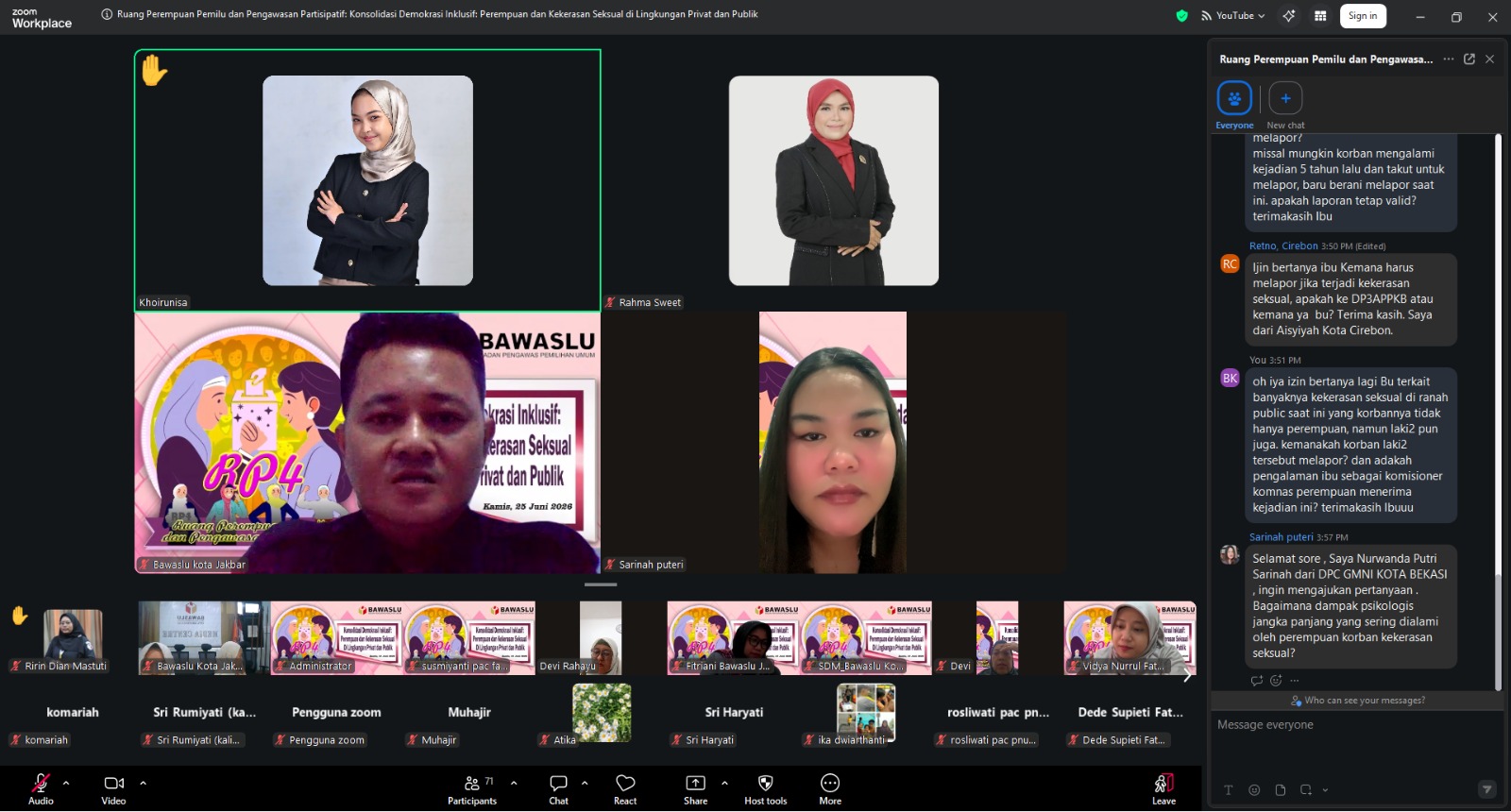Image resolution: width=1511 pixels, height=812 pixels.
Task: Open Host tools shield icon
Action: click(766, 789)
